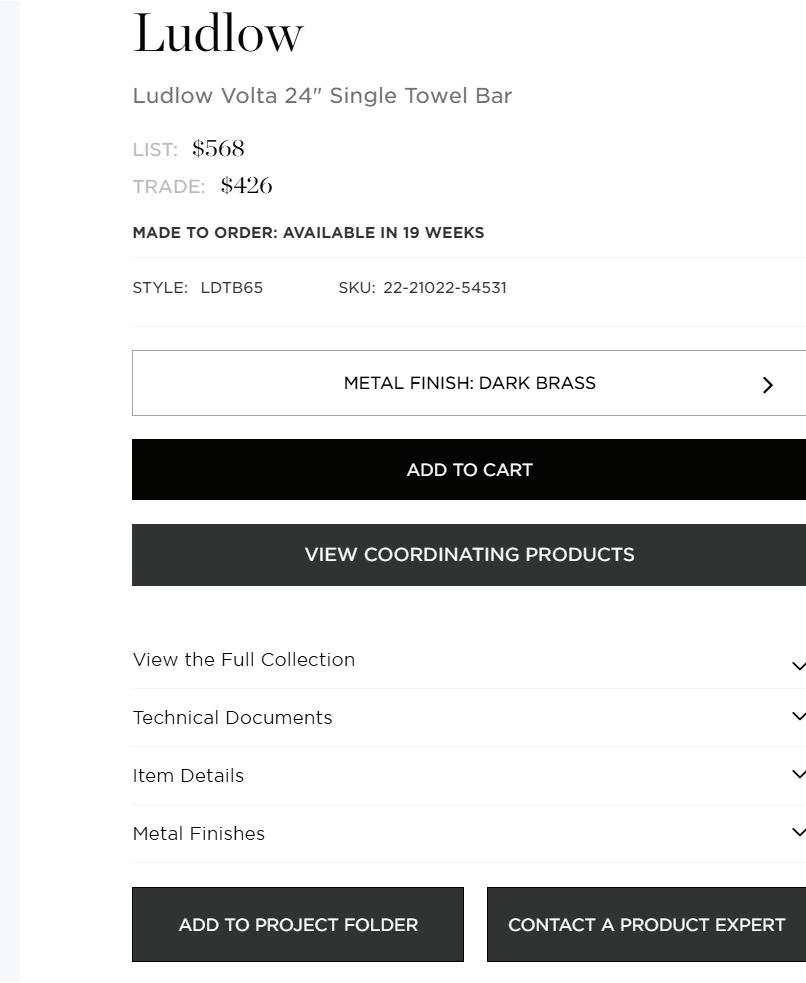Click the Ludlow brand heading

pyautogui.click(x=218, y=34)
